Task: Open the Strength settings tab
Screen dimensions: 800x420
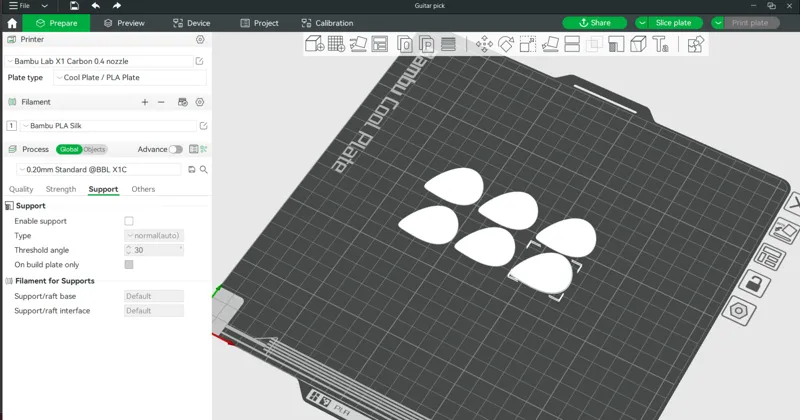Action: pyautogui.click(x=61, y=189)
